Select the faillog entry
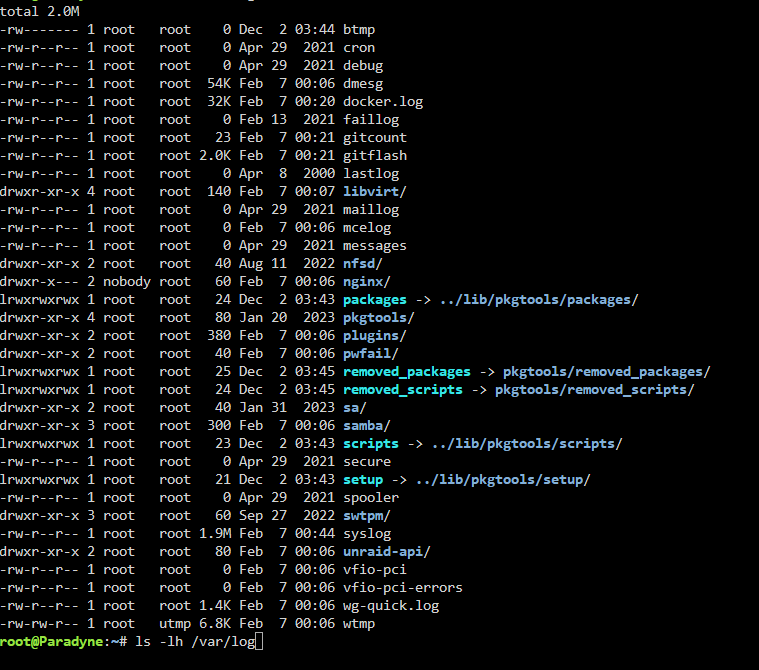Image resolution: width=759 pixels, height=670 pixels. click(x=371, y=120)
